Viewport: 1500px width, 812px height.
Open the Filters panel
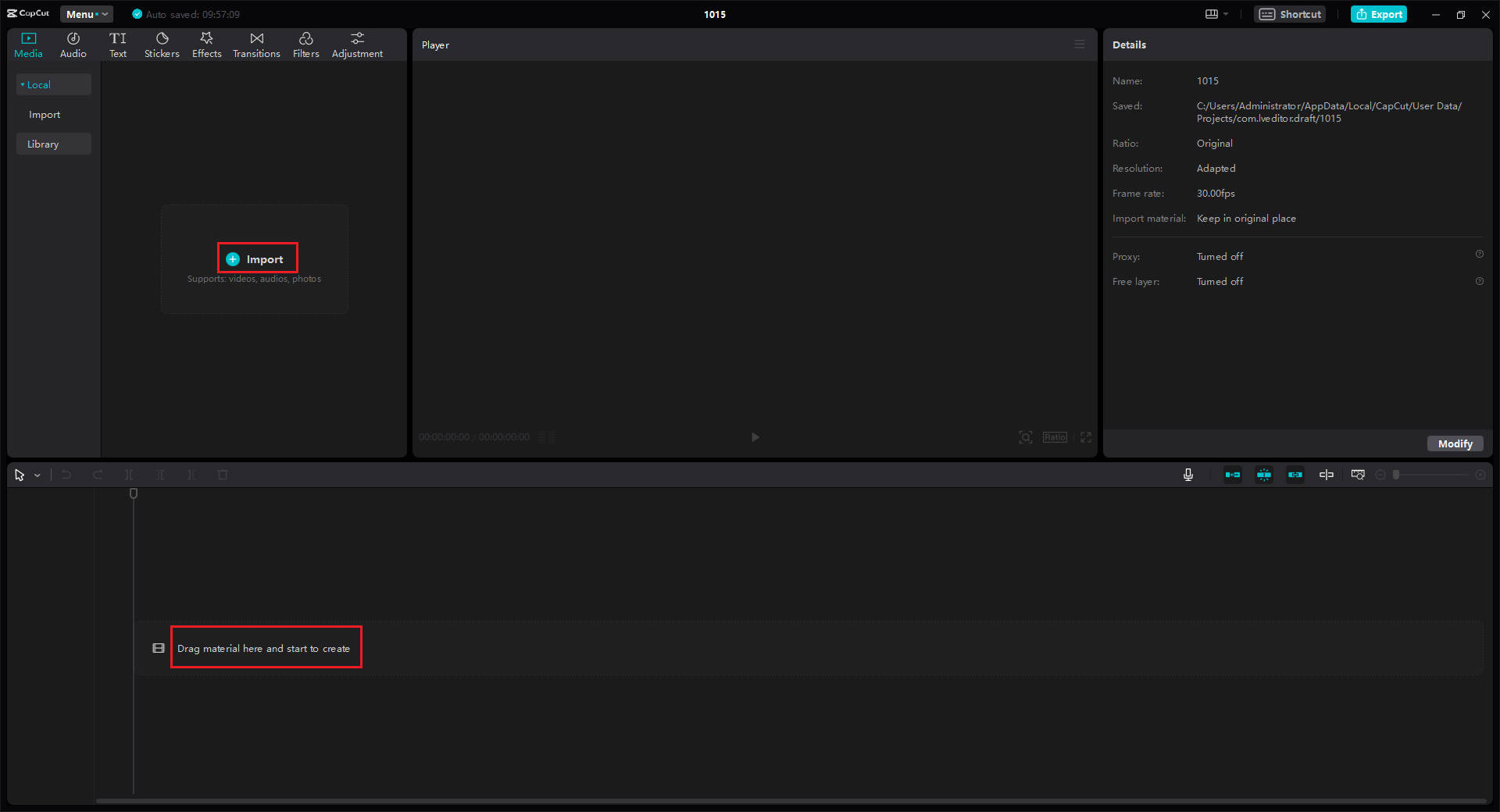coord(305,44)
